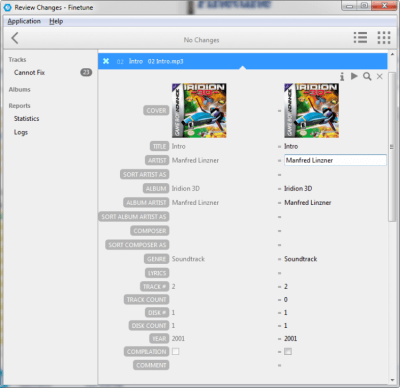Go back using the left chevron arrow

click(15, 38)
